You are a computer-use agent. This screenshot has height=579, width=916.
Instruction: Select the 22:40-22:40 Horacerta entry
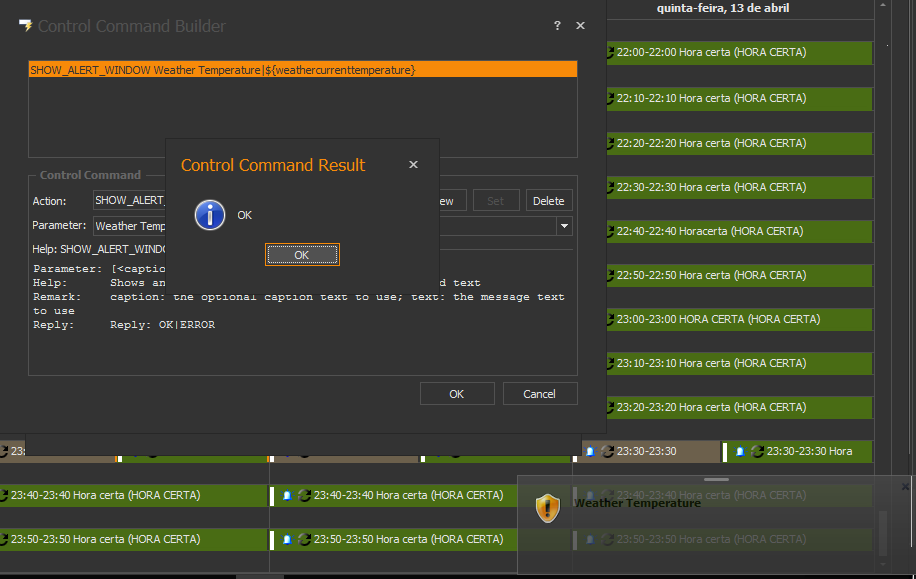coord(738,231)
